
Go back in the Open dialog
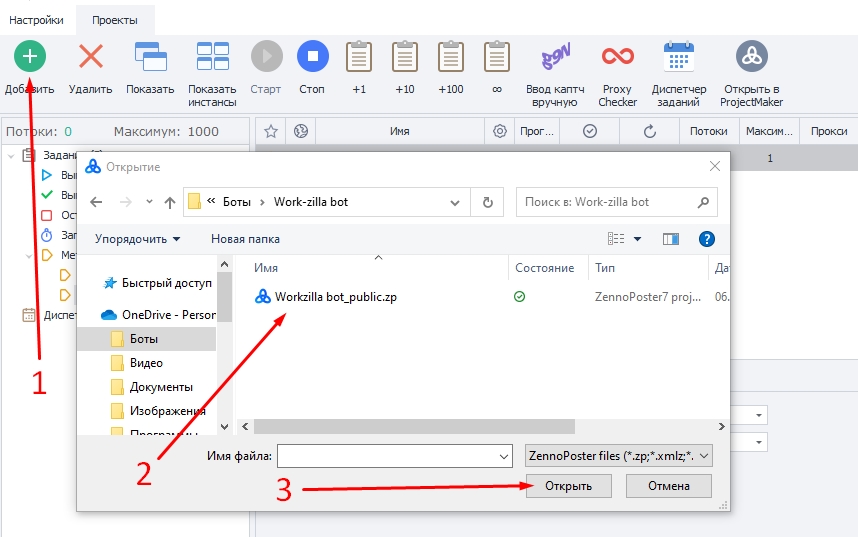[x=96, y=202]
